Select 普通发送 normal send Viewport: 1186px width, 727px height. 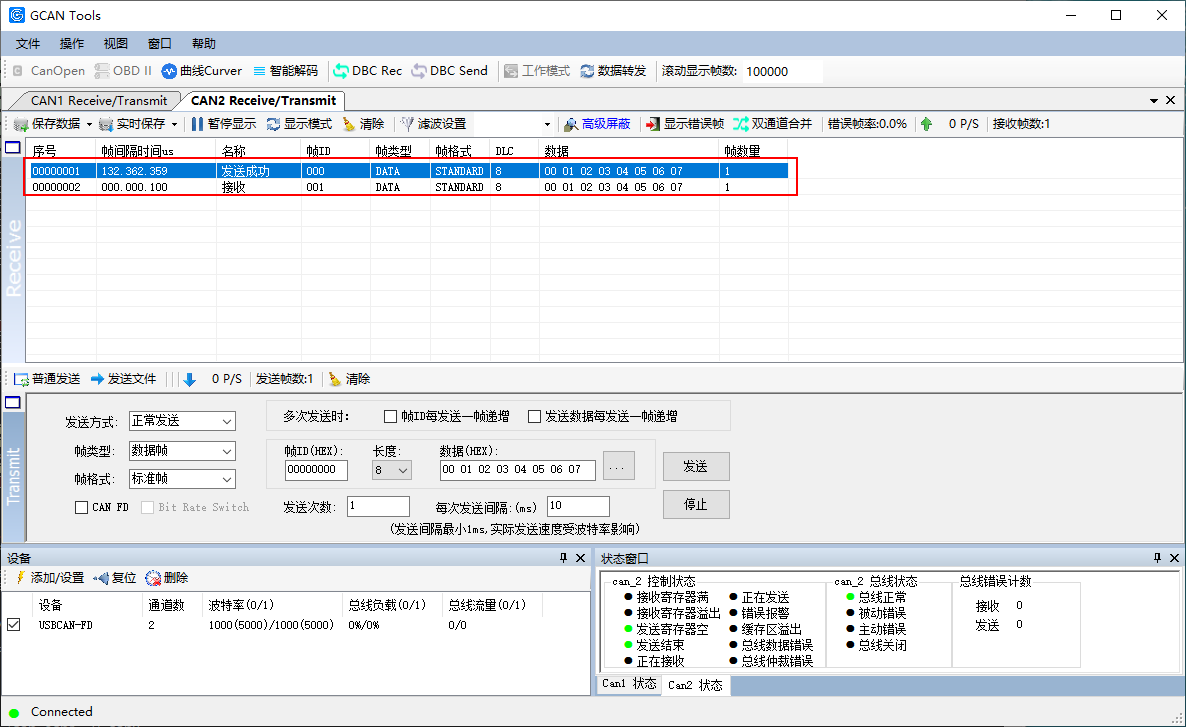click(47, 379)
